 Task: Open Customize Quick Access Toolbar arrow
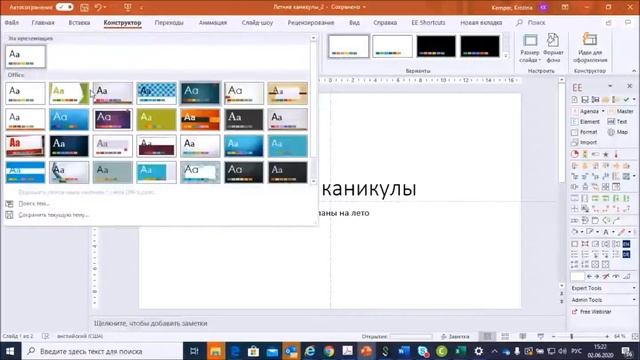(142, 8)
